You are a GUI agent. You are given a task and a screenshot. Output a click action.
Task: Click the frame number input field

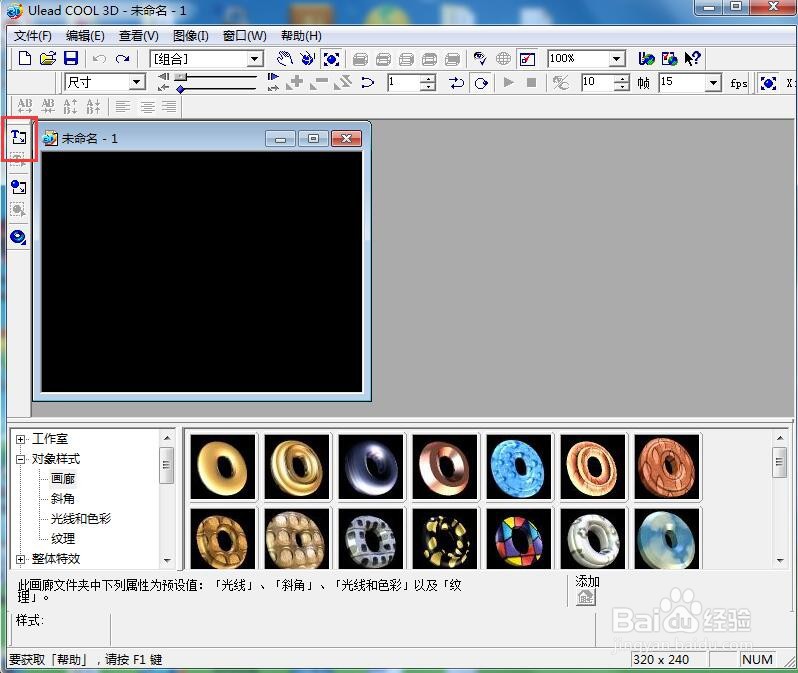pyautogui.click(x=404, y=82)
